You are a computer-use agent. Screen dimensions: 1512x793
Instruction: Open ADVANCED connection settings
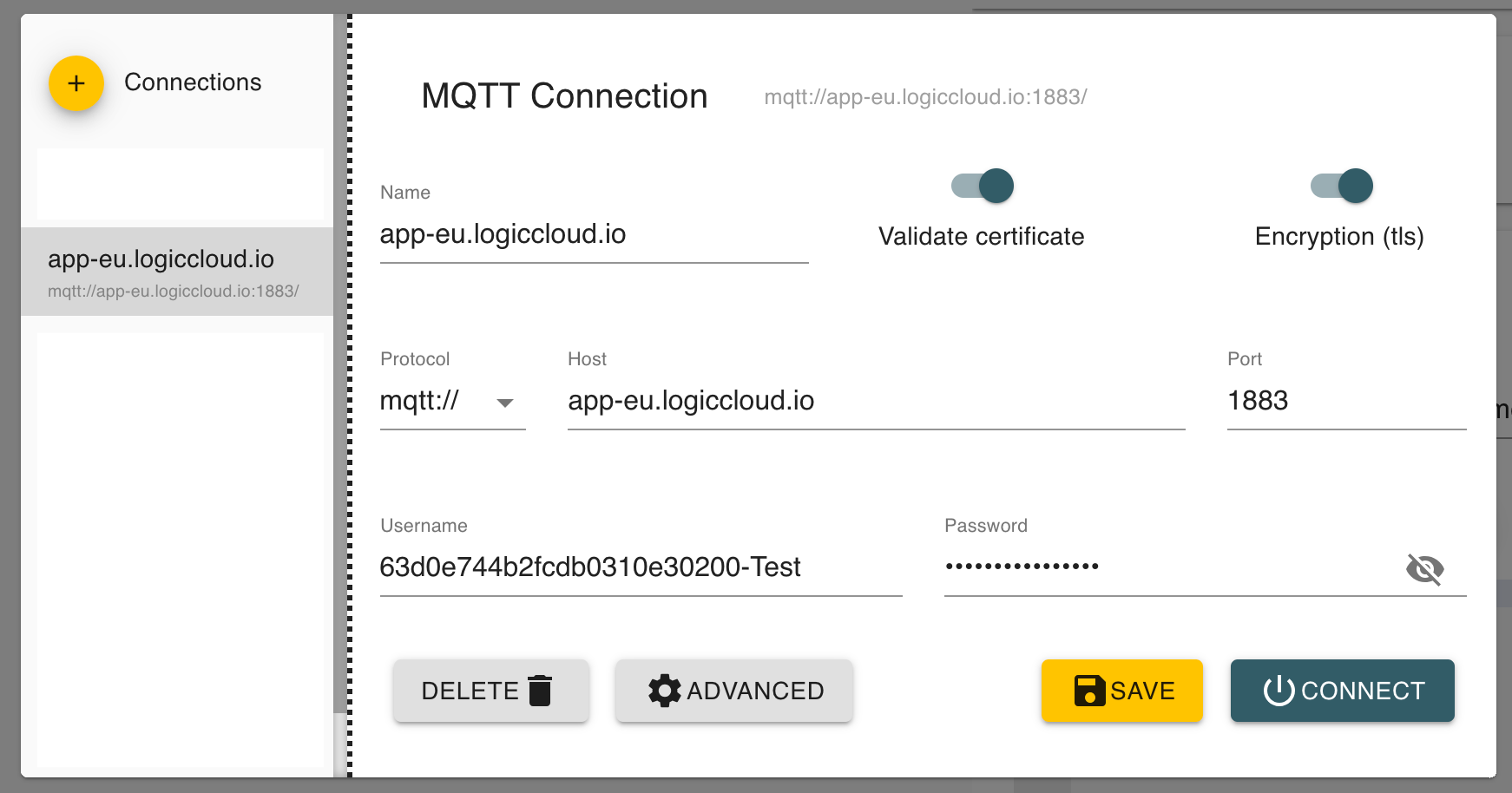click(733, 691)
